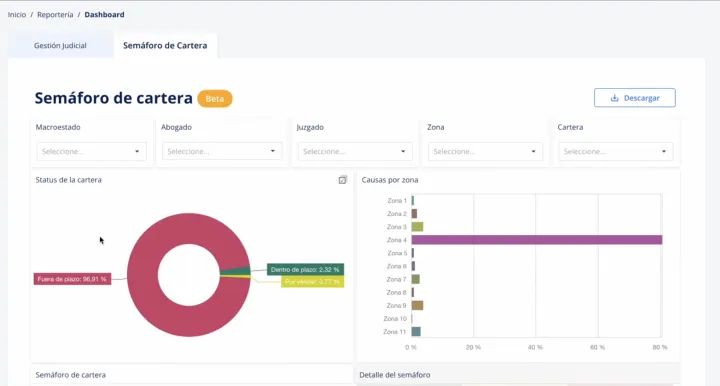The width and height of the screenshot is (720, 386).
Task: Go to the Reportería breadcrumb link
Action: pyautogui.click(x=55, y=15)
